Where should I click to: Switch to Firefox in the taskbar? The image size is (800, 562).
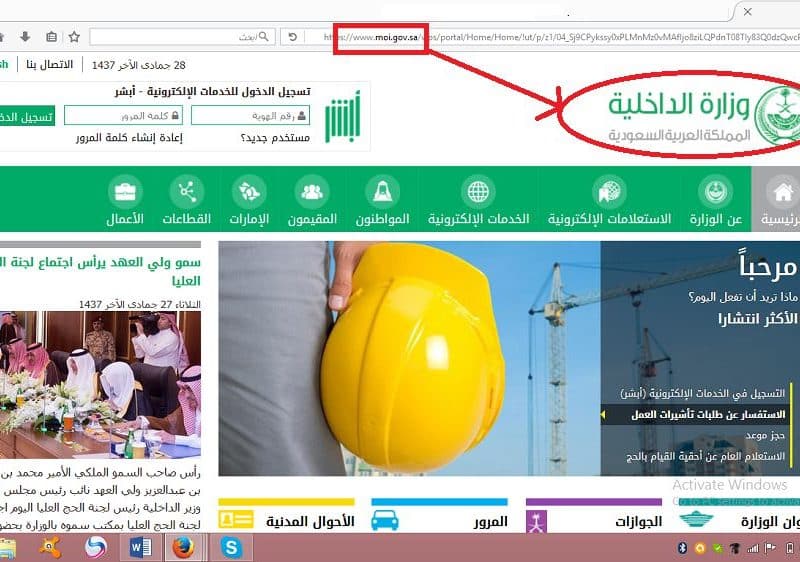(183, 548)
